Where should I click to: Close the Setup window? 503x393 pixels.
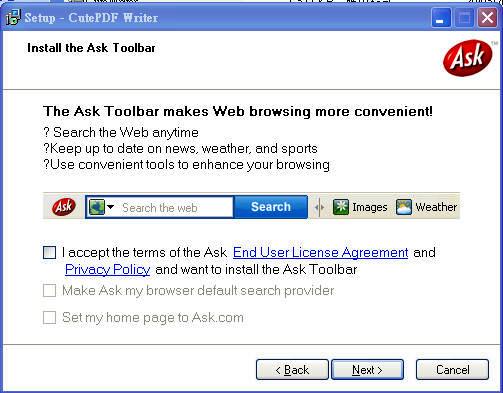[x=487, y=18]
